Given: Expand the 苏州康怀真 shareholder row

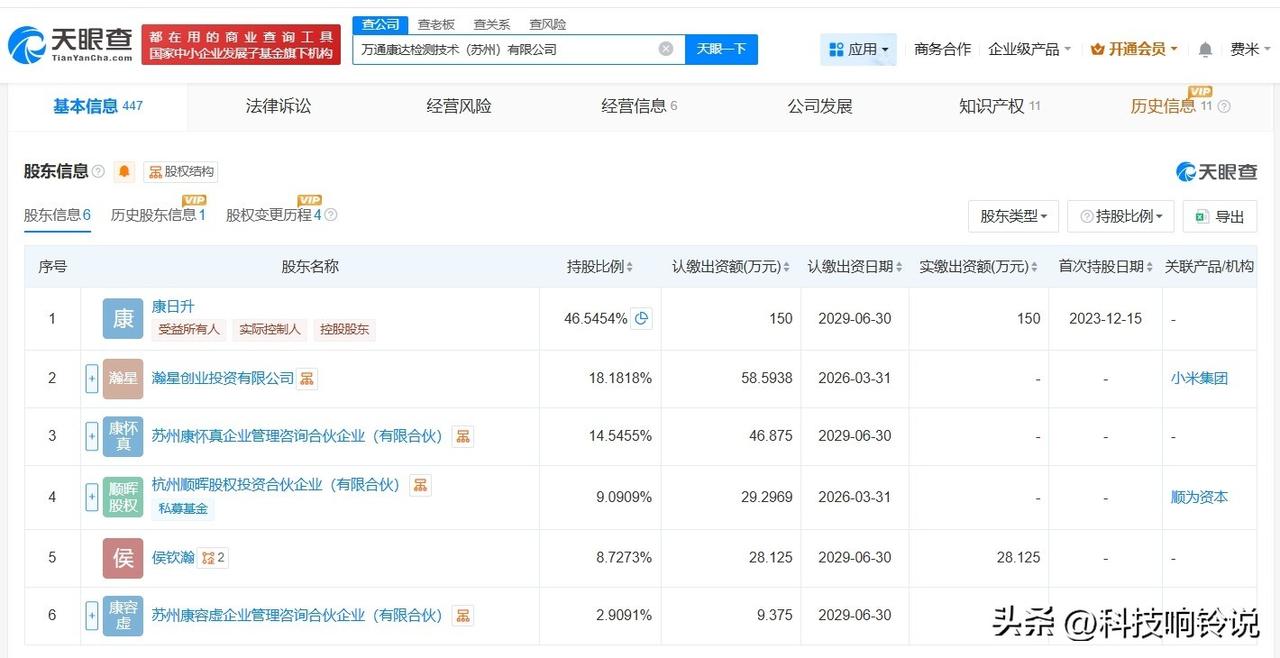Looking at the screenshot, I should pyautogui.click(x=92, y=437).
